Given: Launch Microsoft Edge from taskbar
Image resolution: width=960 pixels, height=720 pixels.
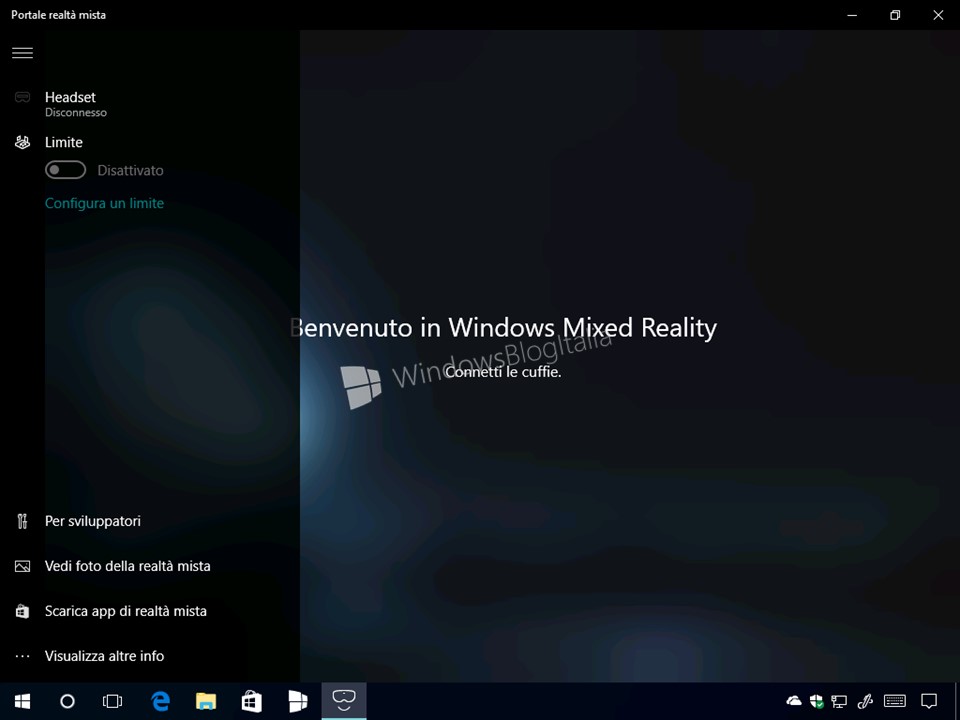Looking at the screenshot, I should point(160,702).
